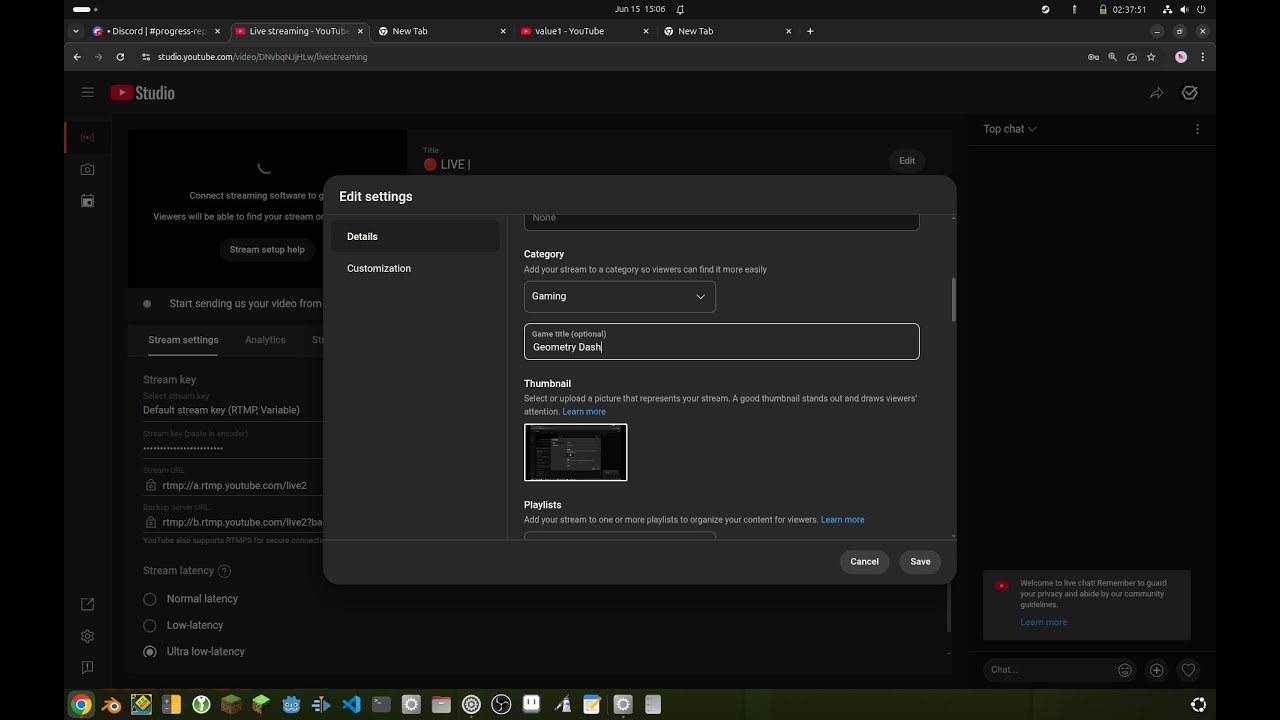Click the password key icon in address bar
This screenshot has width=1280, height=720.
(1093, 57)
